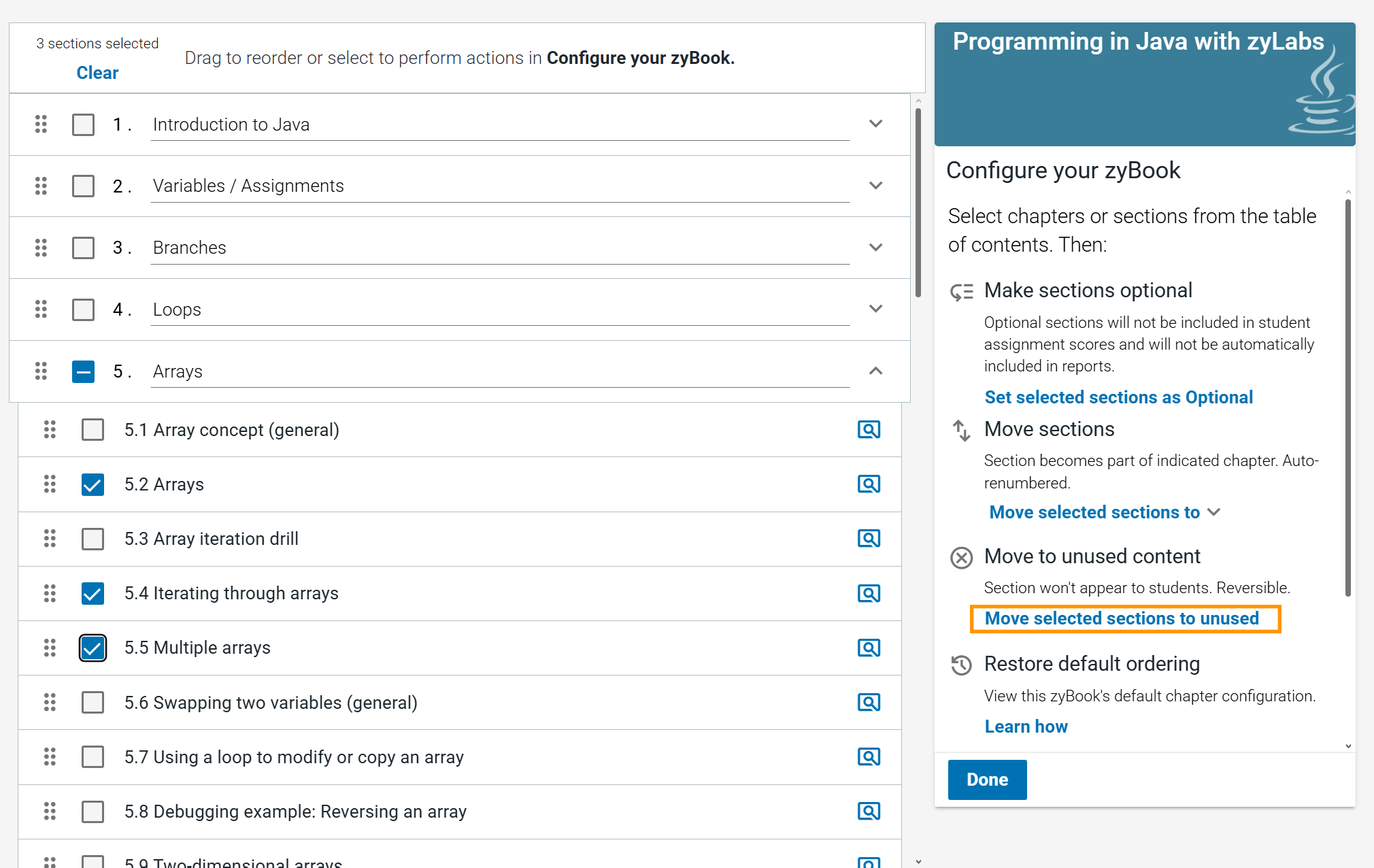Preview section 5.6 Swapping two variables
1374x868 pixels.
click(x=869, y=702)
